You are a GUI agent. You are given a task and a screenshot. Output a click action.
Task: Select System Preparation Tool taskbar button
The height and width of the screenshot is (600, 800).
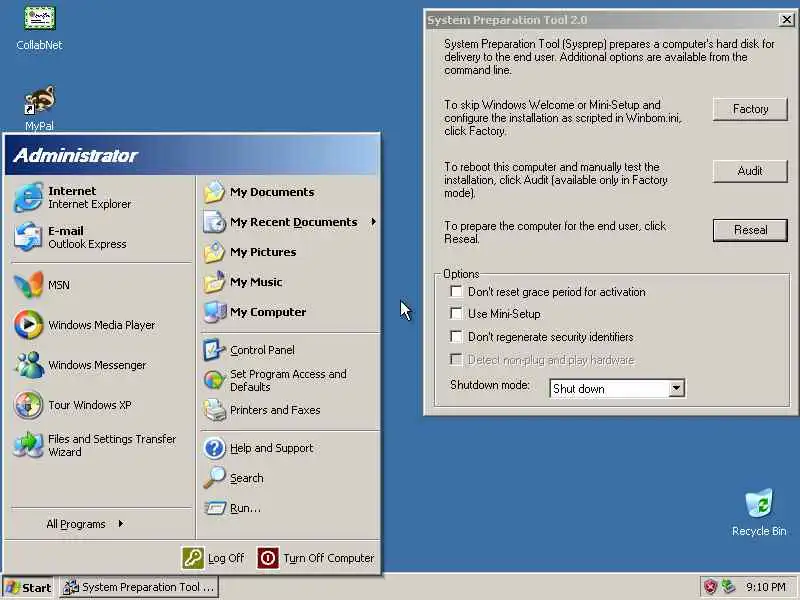pos(139,588)
